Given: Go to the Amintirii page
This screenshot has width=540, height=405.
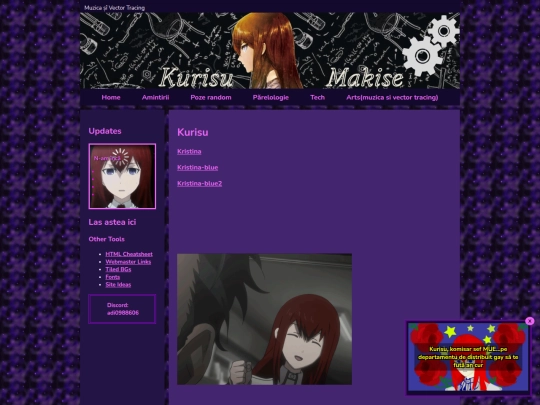Looking at the screenshot, I should [x=155, y=97].
